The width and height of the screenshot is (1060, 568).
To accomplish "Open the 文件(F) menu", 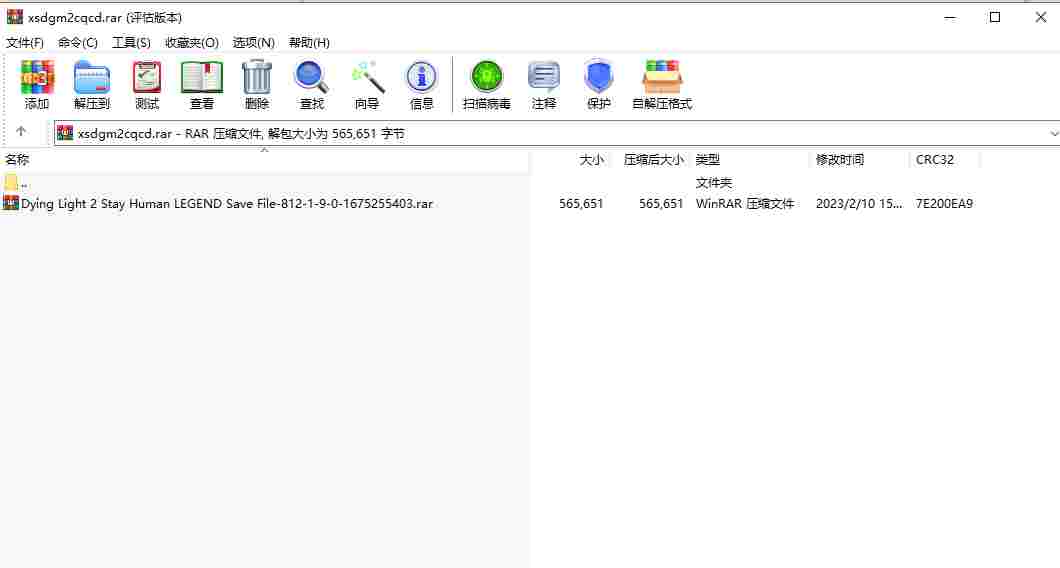I will pyautogui.click(x=25, y=43).
